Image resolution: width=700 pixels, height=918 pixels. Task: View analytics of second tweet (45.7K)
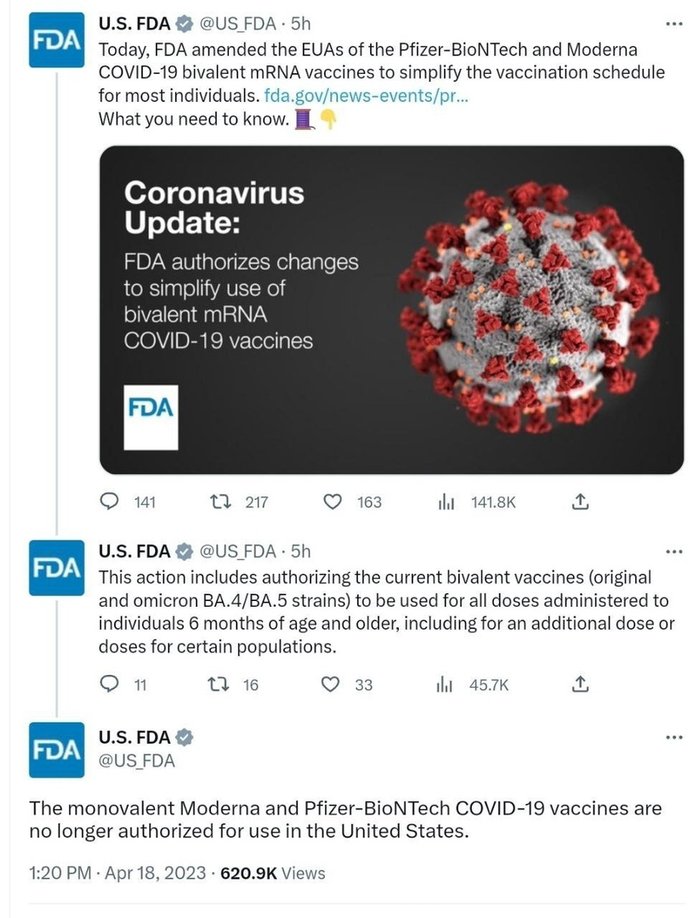tap(446, 684)
